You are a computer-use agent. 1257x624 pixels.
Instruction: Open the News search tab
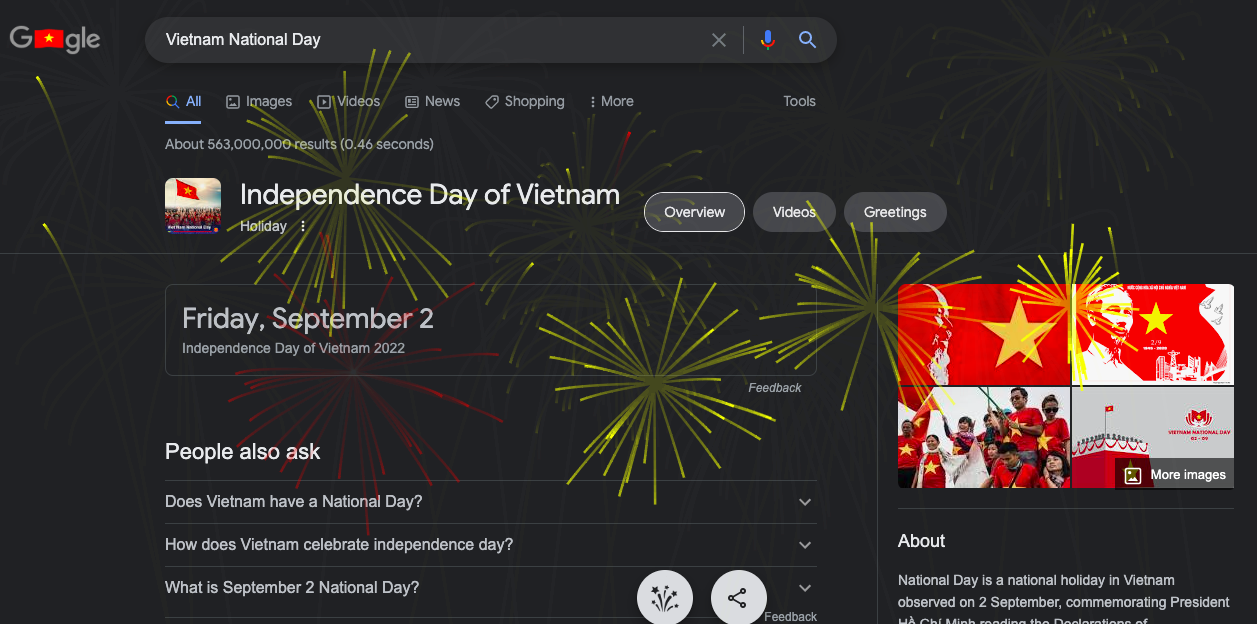[x=432, y=101]
